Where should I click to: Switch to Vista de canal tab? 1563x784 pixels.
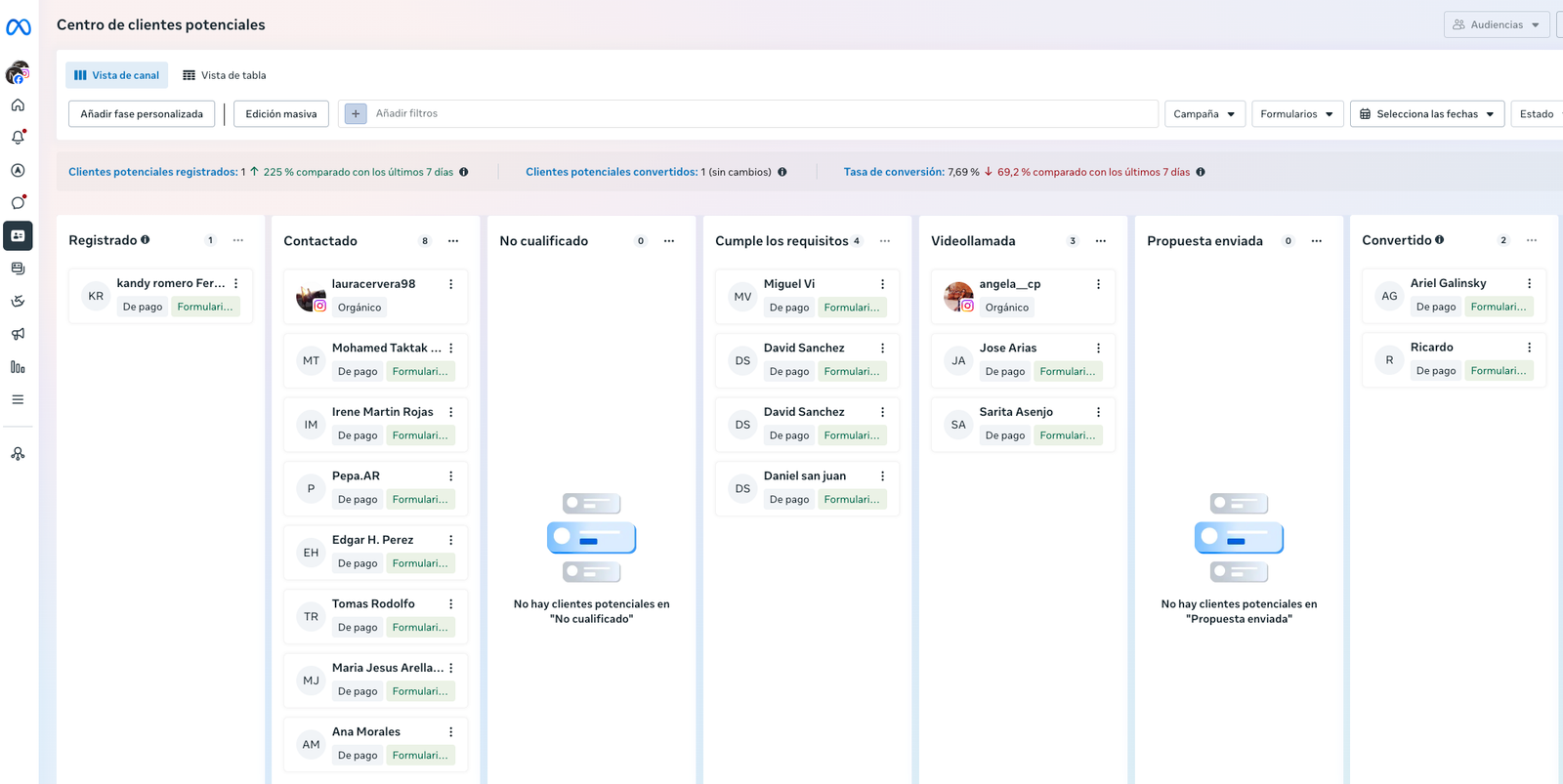(x=116, y=75)
